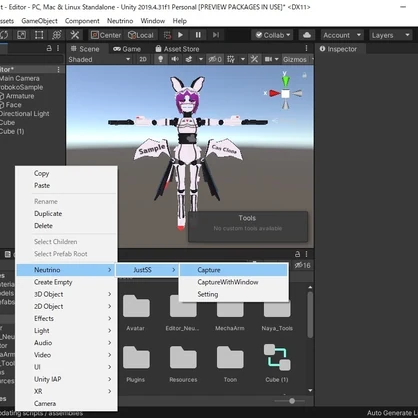Click the scene view panel options menu
Viewport: 418px width, 418px height.
coord(306,49)
